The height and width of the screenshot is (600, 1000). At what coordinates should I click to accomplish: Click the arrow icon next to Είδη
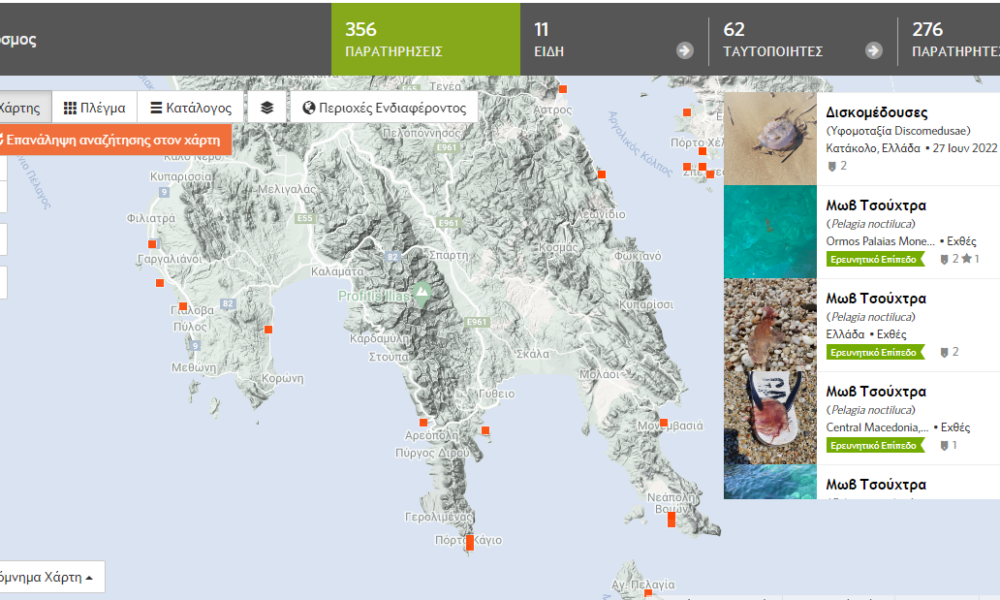pos(685,50)
